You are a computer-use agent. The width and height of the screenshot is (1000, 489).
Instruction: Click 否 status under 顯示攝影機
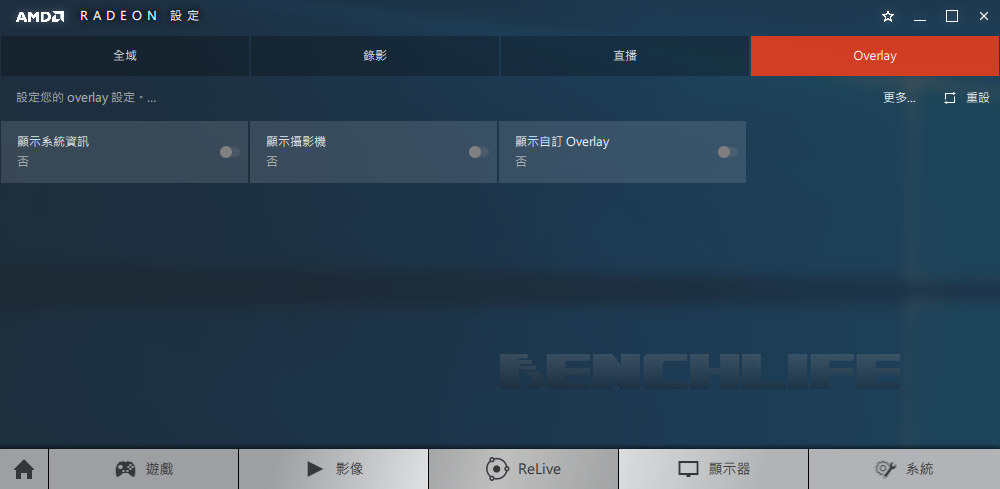[x=272, y=162]
